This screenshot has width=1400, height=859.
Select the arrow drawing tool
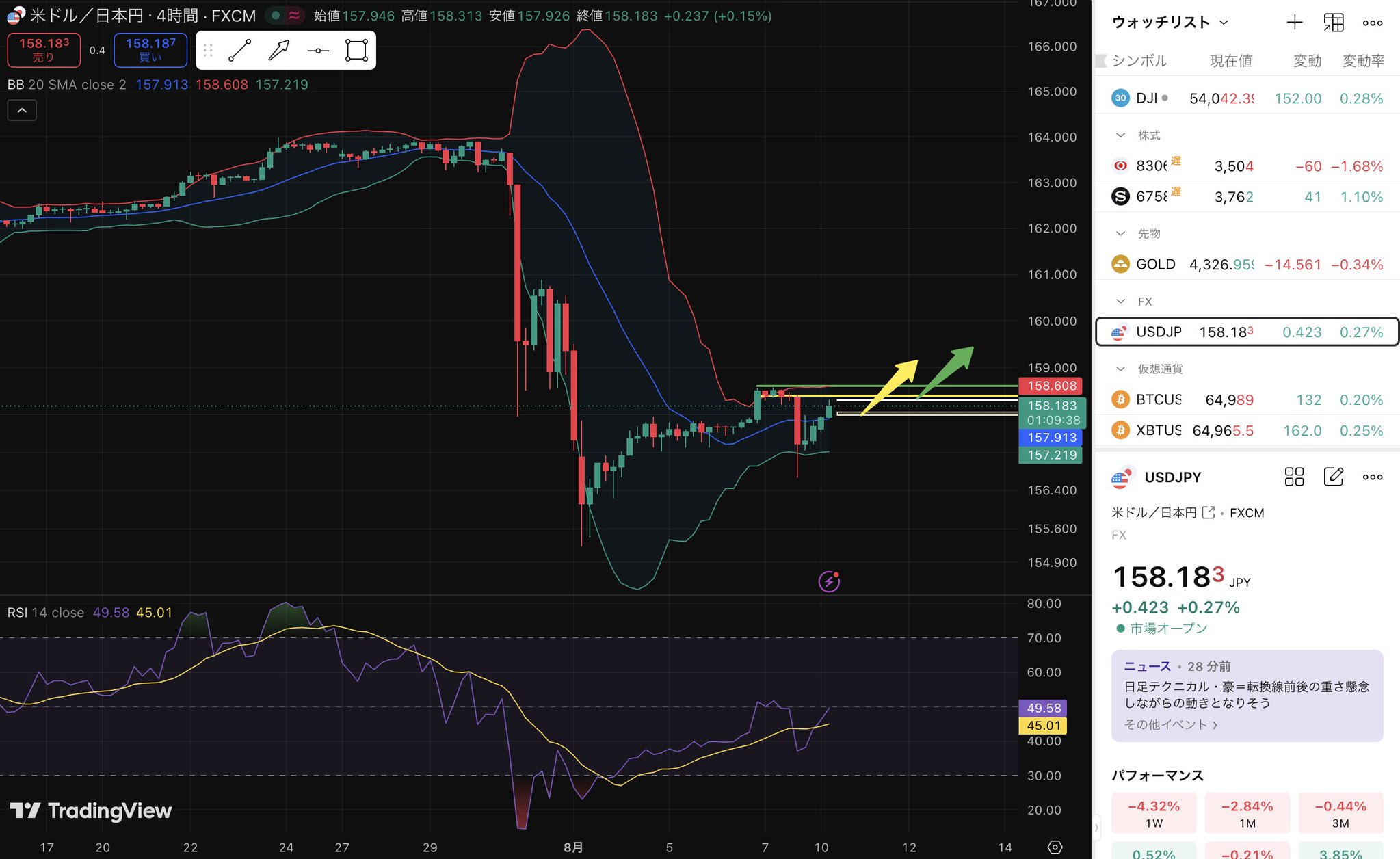click(x=279, y=51)
